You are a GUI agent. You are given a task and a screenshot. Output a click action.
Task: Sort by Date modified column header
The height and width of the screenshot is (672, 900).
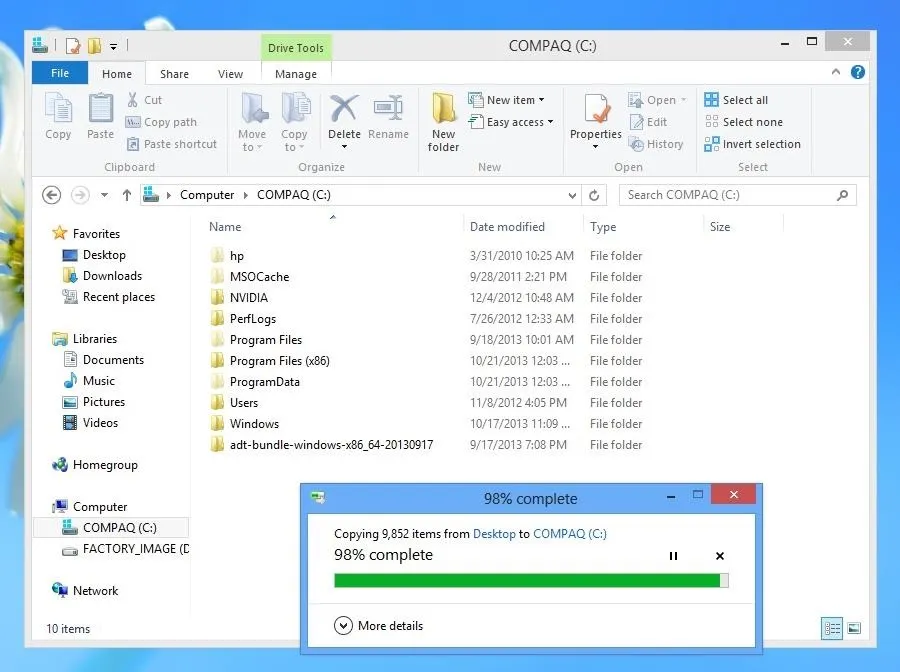(507, 227)
